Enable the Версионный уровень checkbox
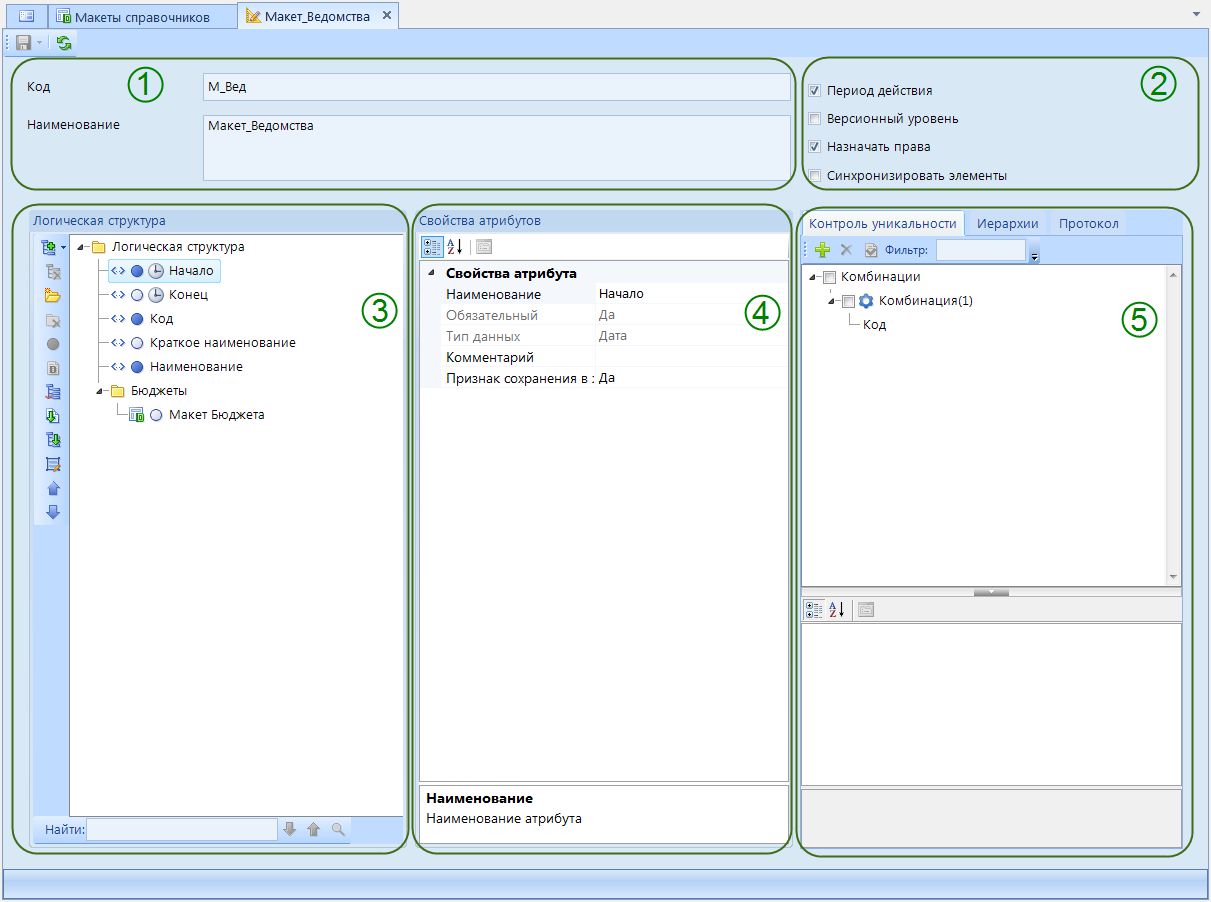1211x902 pixels. (x=815, y=119)
